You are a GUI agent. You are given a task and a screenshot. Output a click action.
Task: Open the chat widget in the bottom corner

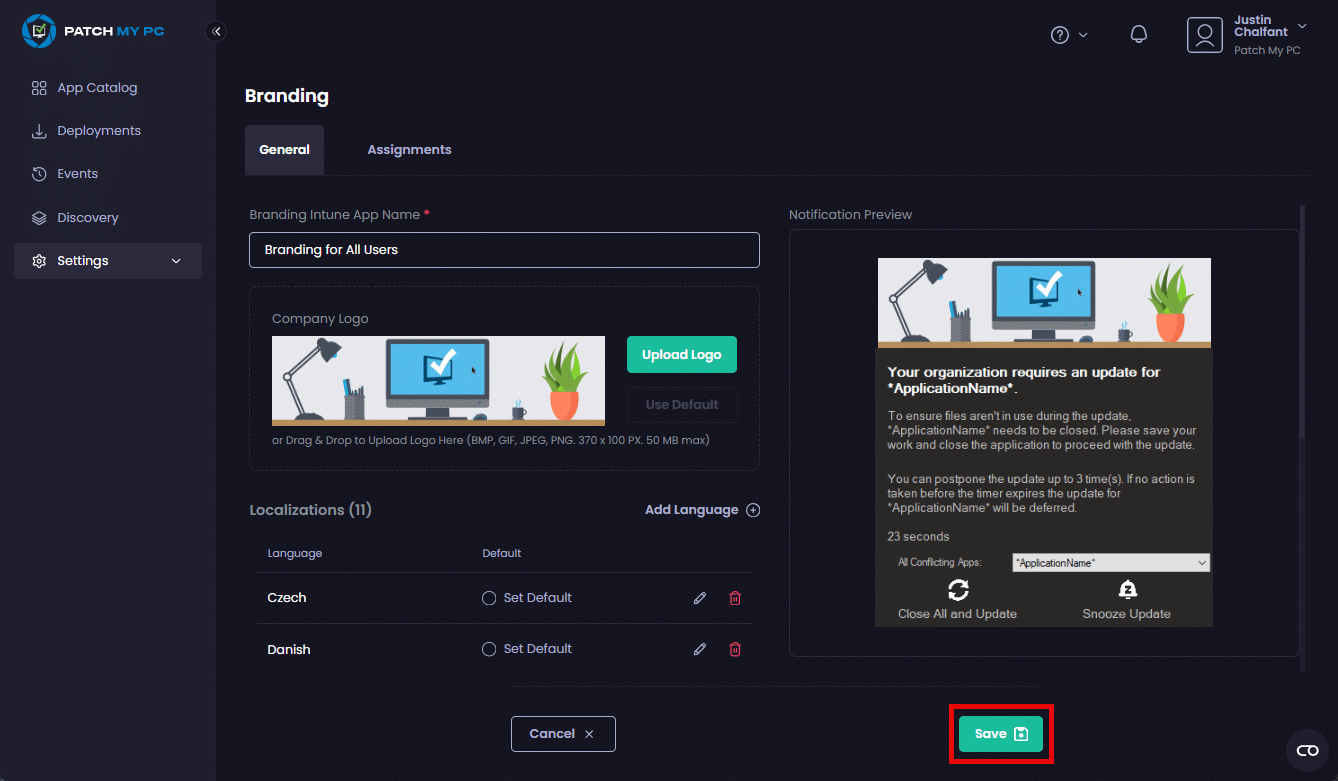click(x=1307, y=750)
